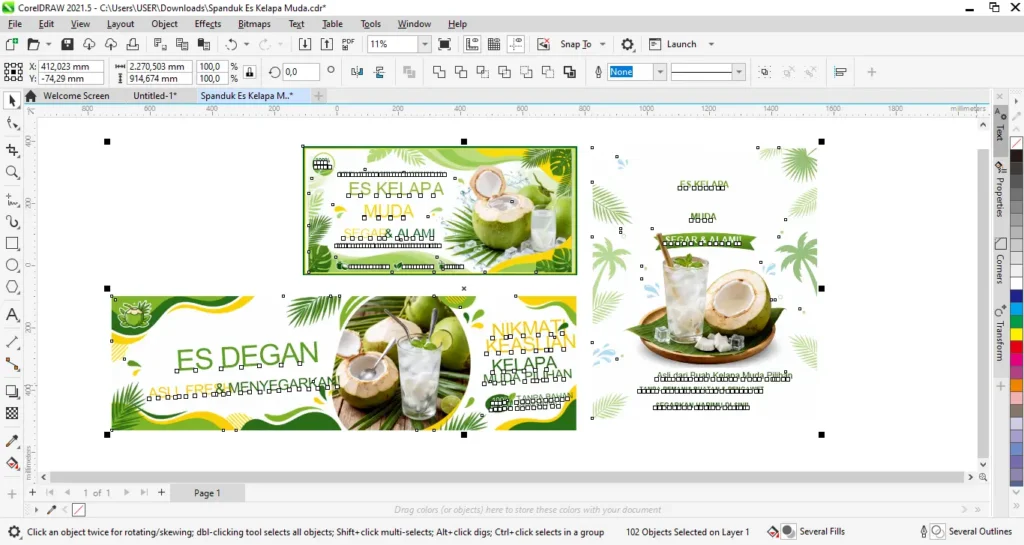1024x545 pixels.
Task: Expand the Snap To dropdown
Action: 603,44
